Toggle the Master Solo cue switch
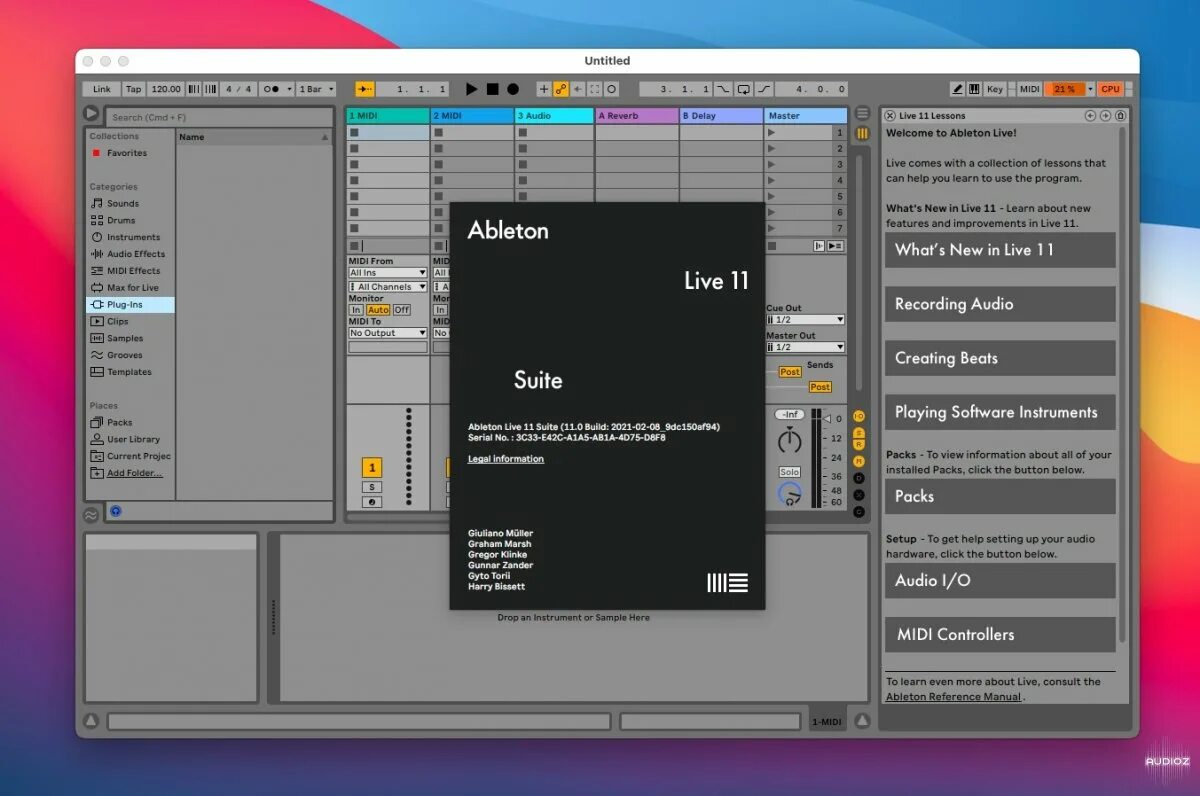1200x796 pixels. tap(790, 472)
